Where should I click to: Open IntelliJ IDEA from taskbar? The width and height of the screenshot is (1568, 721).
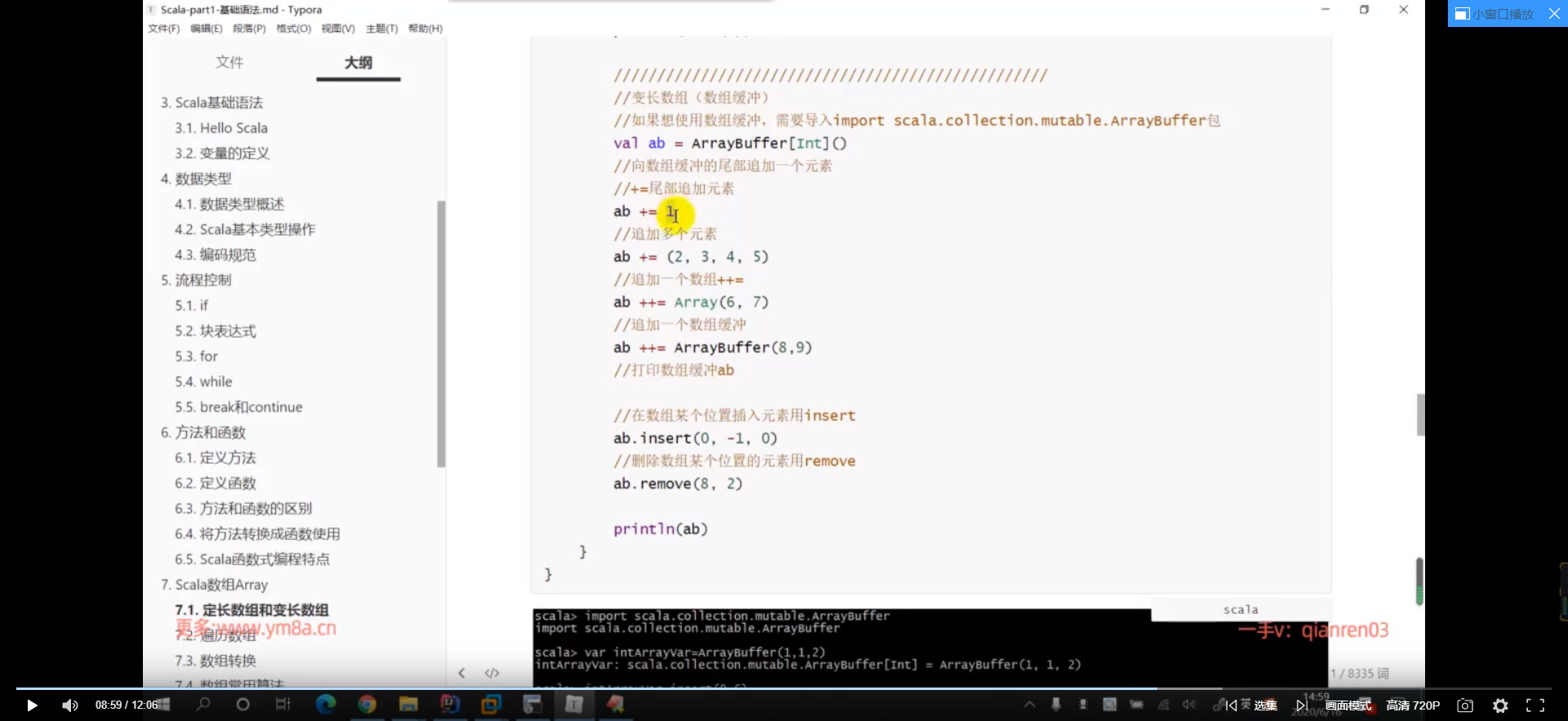point(450,704)
